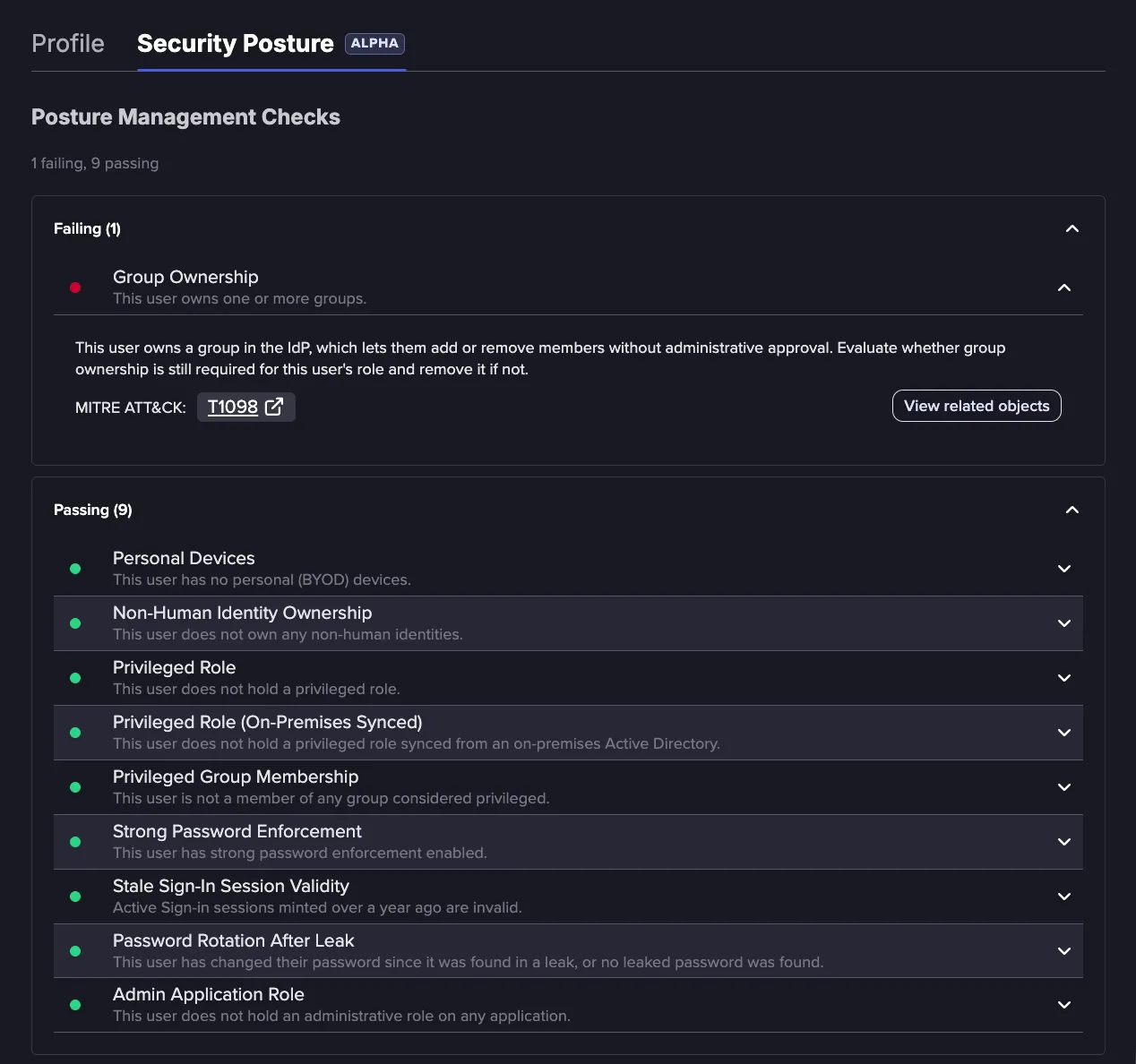Viewport: 1136px width, 1064px height.
Task: Click the Privileged Group Membership title
Action: tap(236, 777)
